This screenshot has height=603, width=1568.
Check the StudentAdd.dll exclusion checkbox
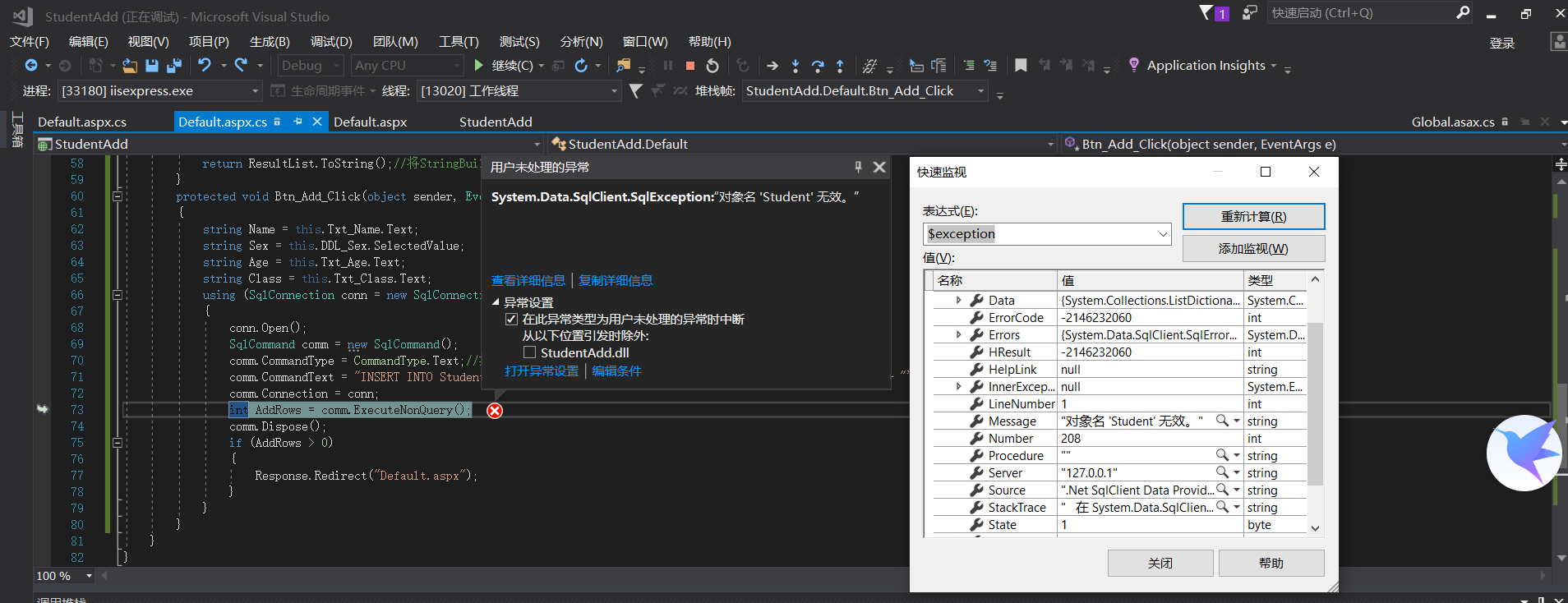pos(529,352)
